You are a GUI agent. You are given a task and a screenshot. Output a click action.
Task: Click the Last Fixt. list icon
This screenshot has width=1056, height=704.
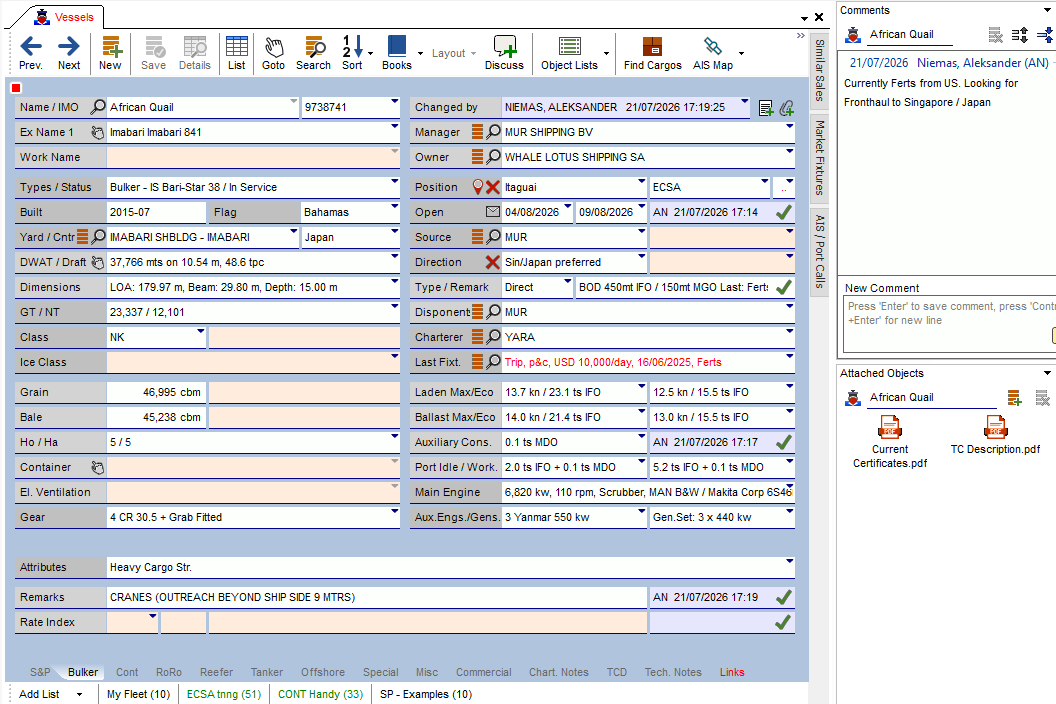(477, 362)
